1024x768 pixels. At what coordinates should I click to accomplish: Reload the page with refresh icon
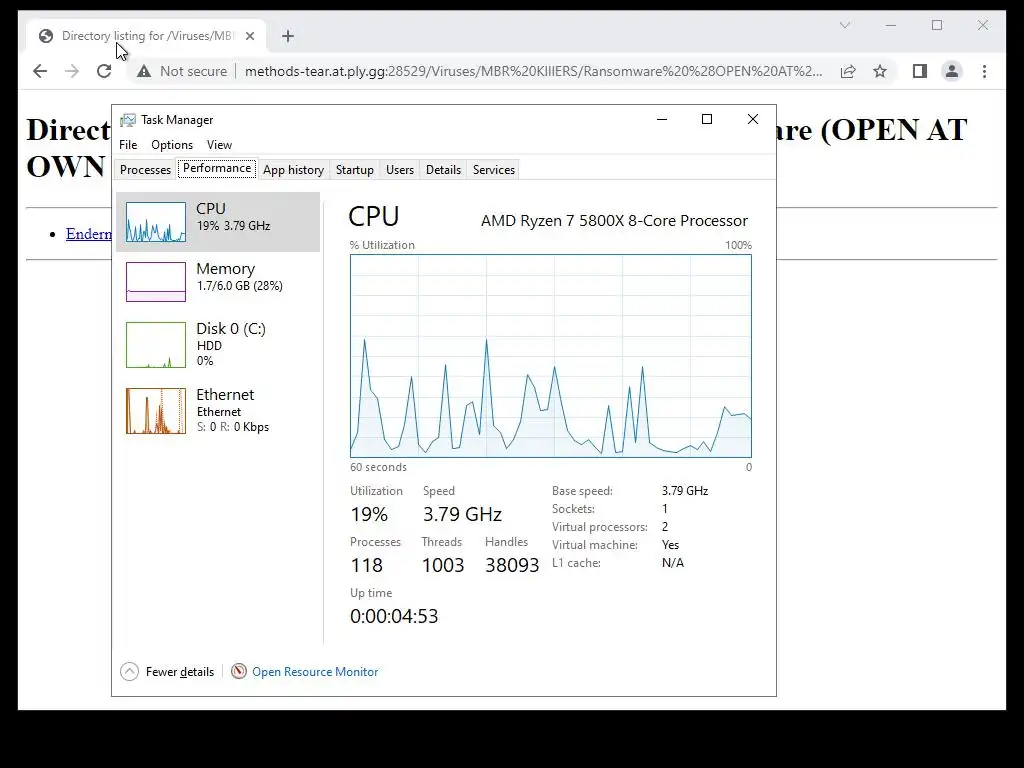point(104,71)
